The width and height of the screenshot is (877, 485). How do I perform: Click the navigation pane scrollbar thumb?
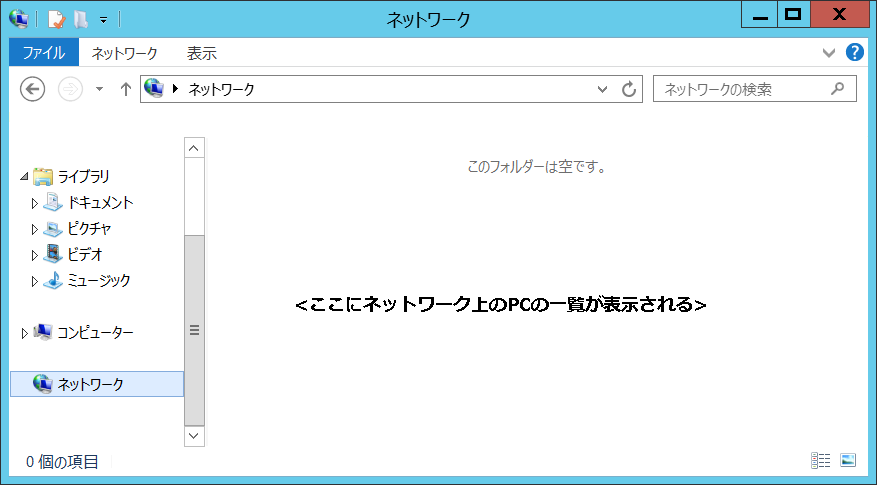194,330
